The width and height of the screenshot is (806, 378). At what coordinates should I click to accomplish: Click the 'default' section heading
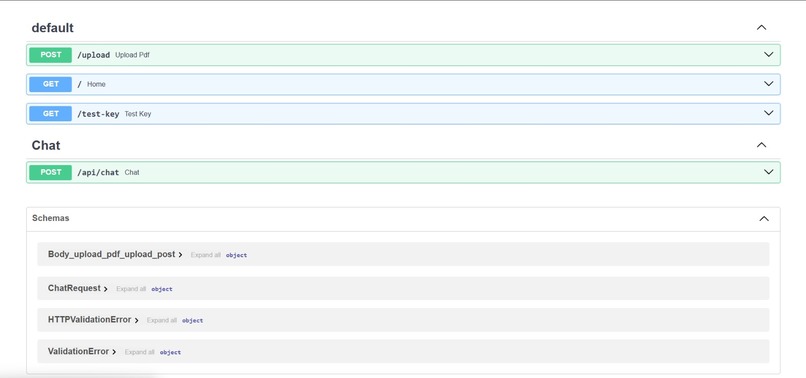click(x=52, y=28)
